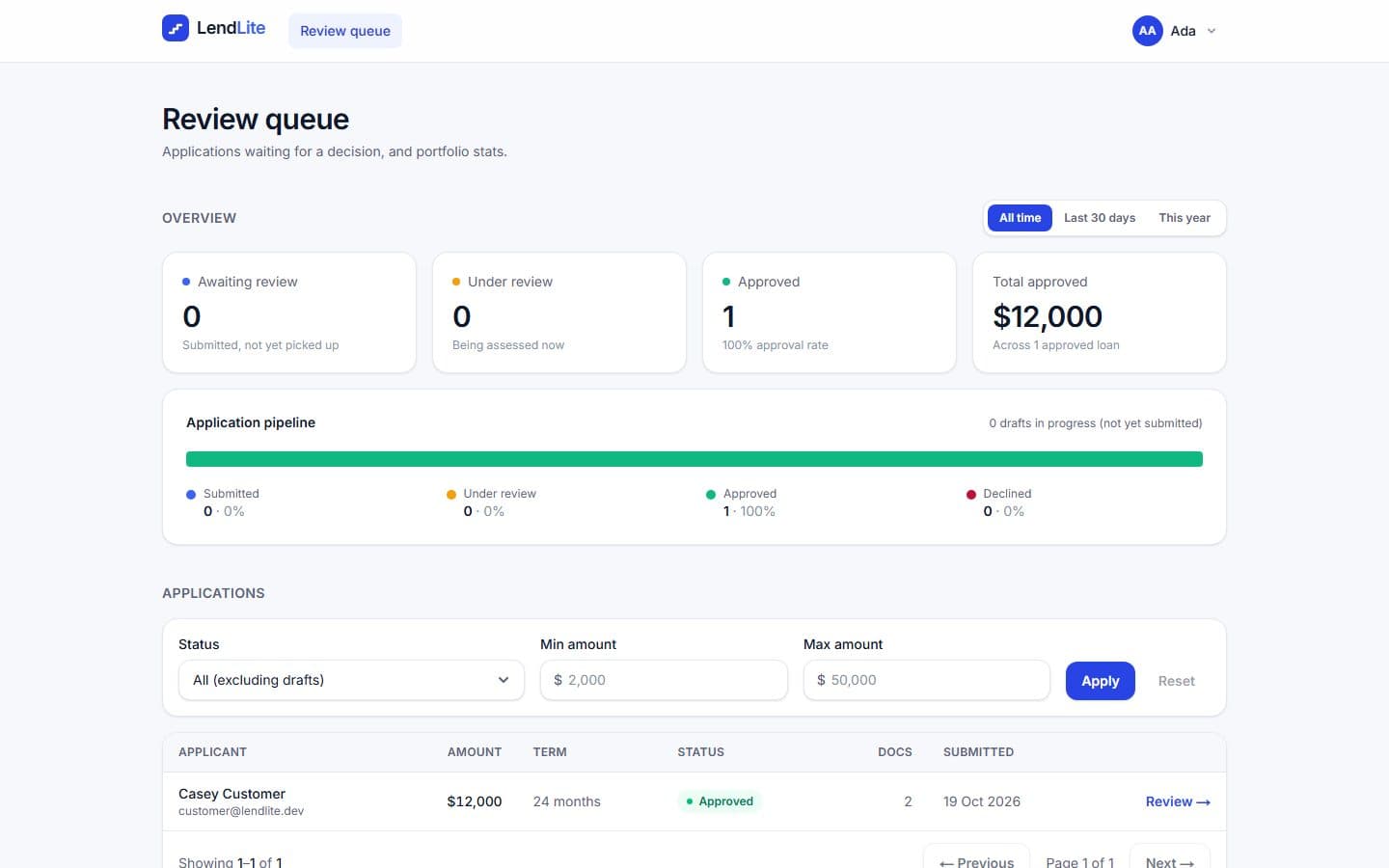Click the red Declined legend dot
Image resolution: width=1389 pixels, height=868 pixels.
(x=971, y=495)
